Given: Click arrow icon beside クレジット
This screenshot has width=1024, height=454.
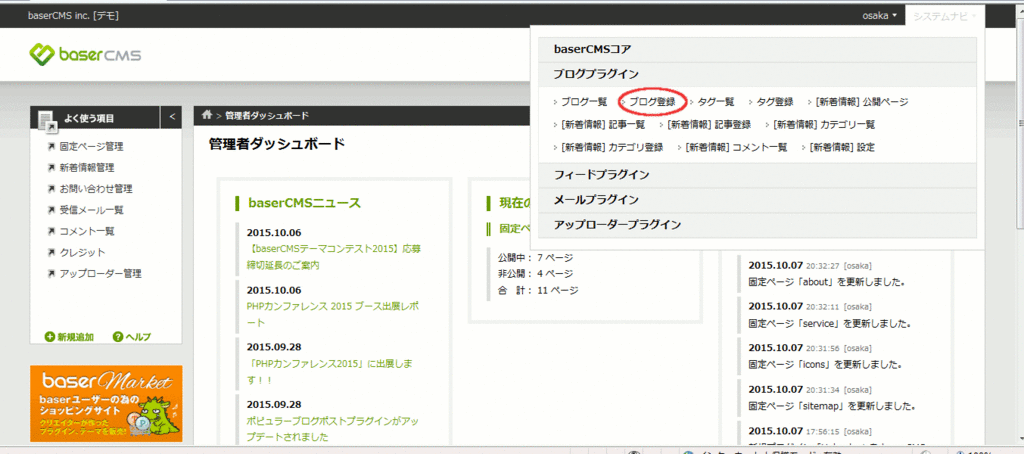Looking at the screenshot, I should coord(52,252).
